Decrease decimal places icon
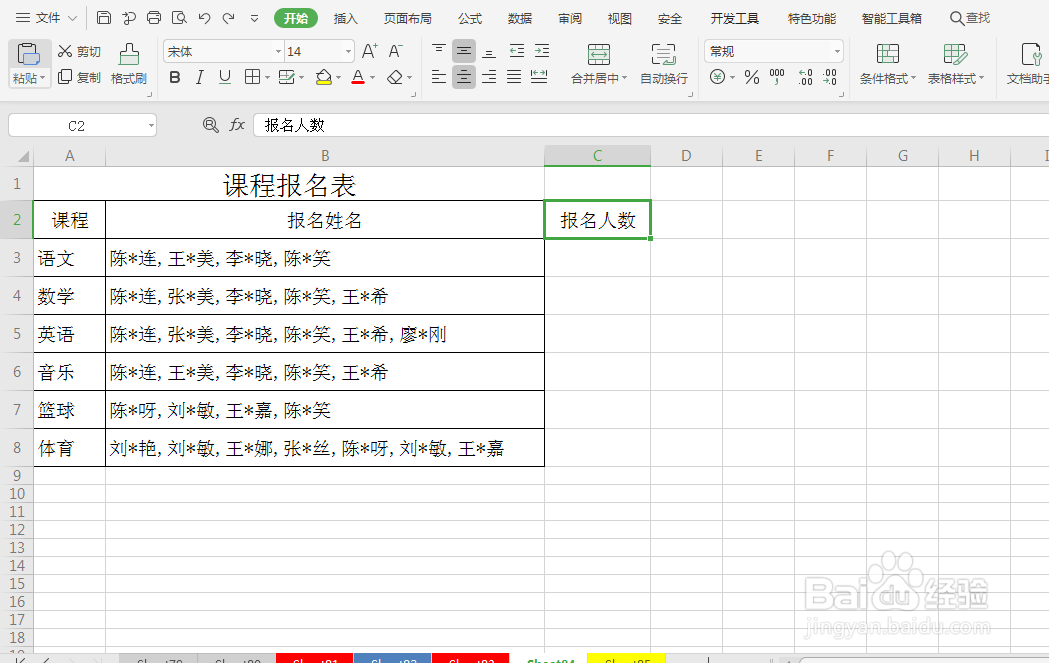This screenshot has height=663, width=1049. (x=830, y=78)
